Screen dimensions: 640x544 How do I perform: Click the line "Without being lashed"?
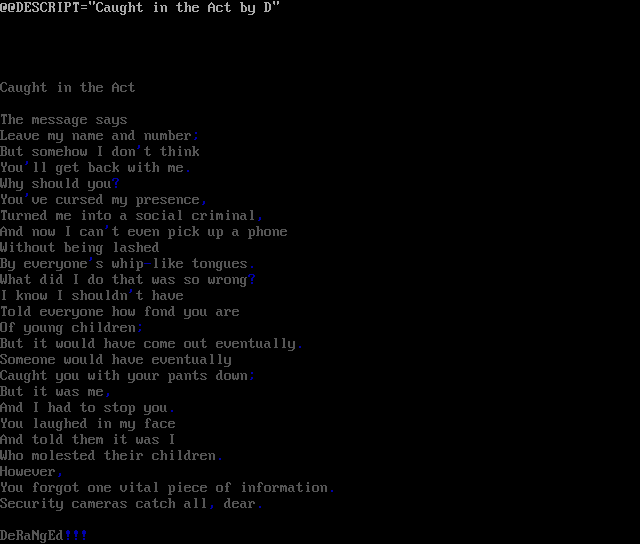tap(80, 248)
